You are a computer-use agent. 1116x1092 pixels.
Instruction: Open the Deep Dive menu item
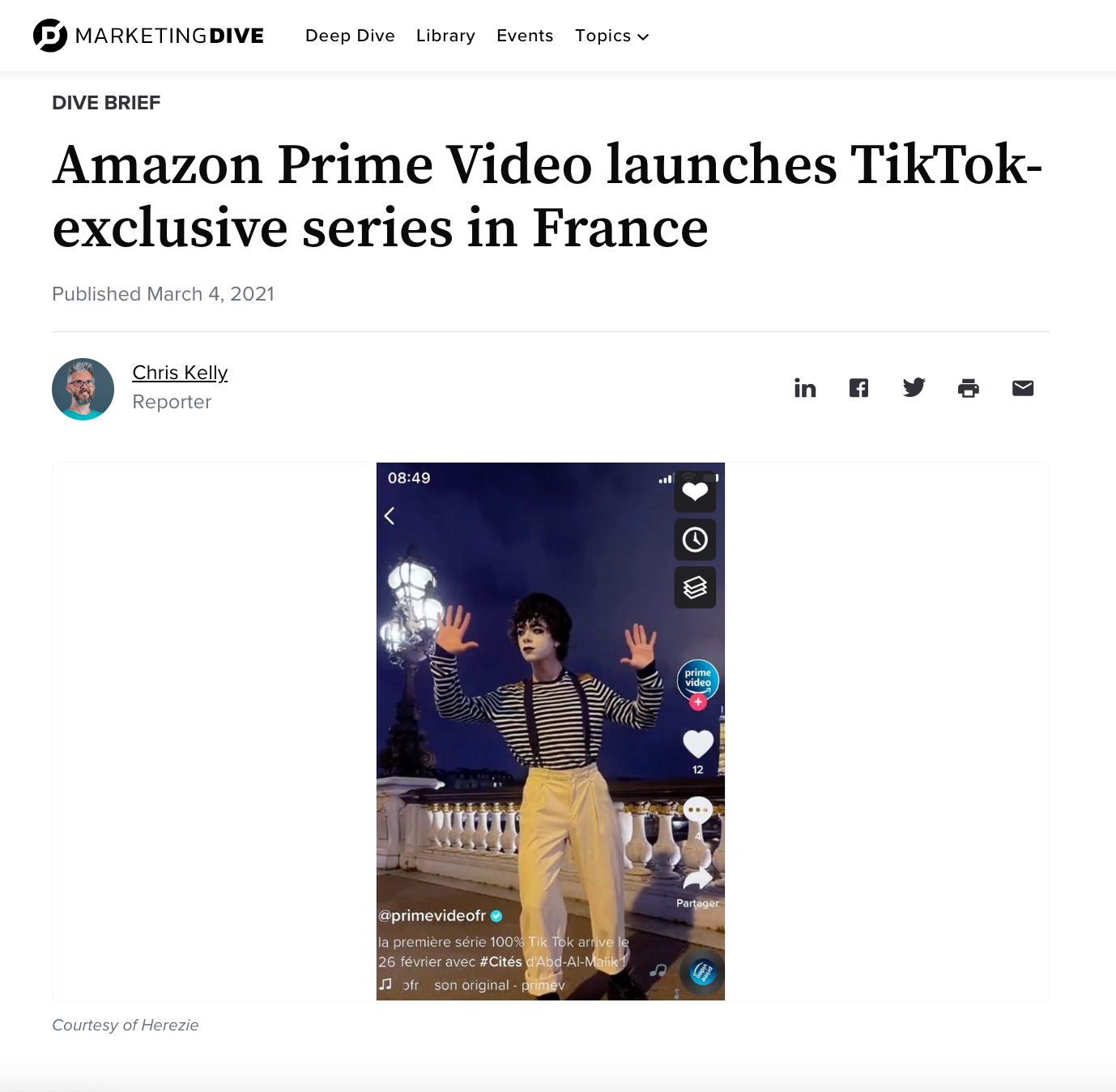pyautogui.click(x=350, y=36)
